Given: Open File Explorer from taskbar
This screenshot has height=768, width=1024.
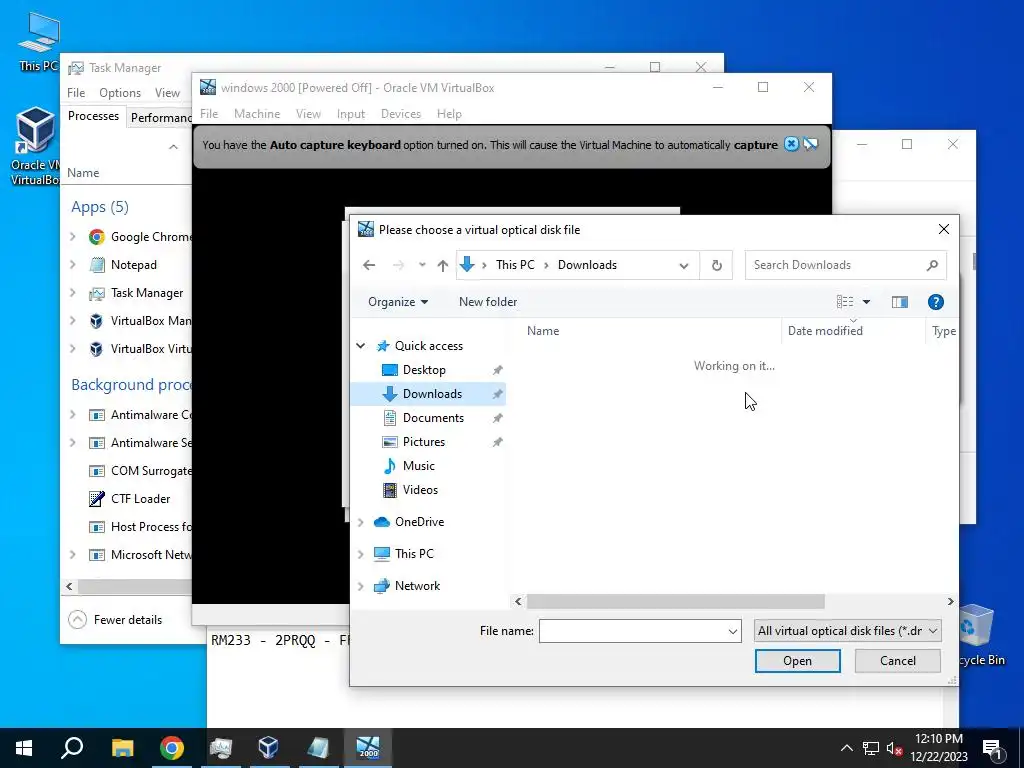Looking at the screenshot, I should (x=122, y=748).
